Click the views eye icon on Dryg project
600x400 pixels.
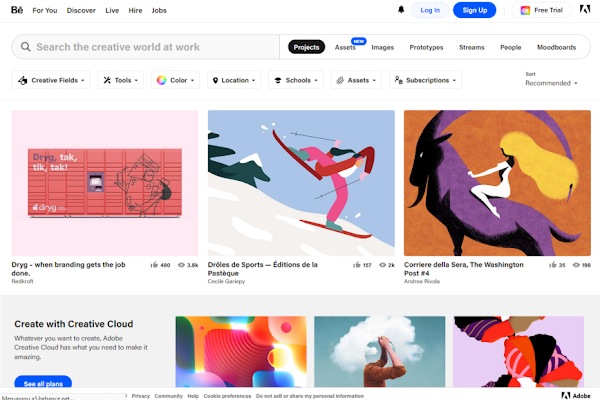coord(181,265)
